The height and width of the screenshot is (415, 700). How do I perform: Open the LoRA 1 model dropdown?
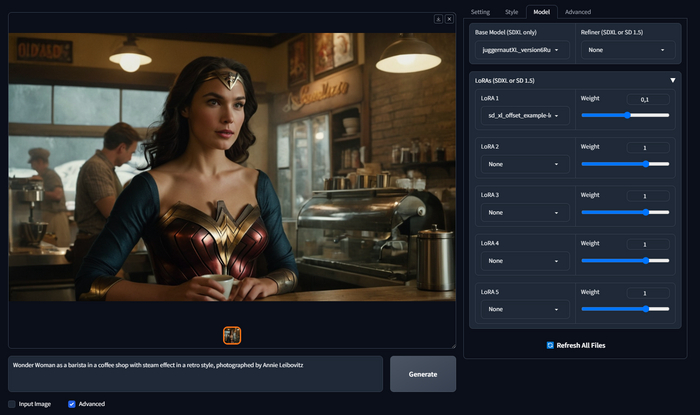(x=525, y=116)
